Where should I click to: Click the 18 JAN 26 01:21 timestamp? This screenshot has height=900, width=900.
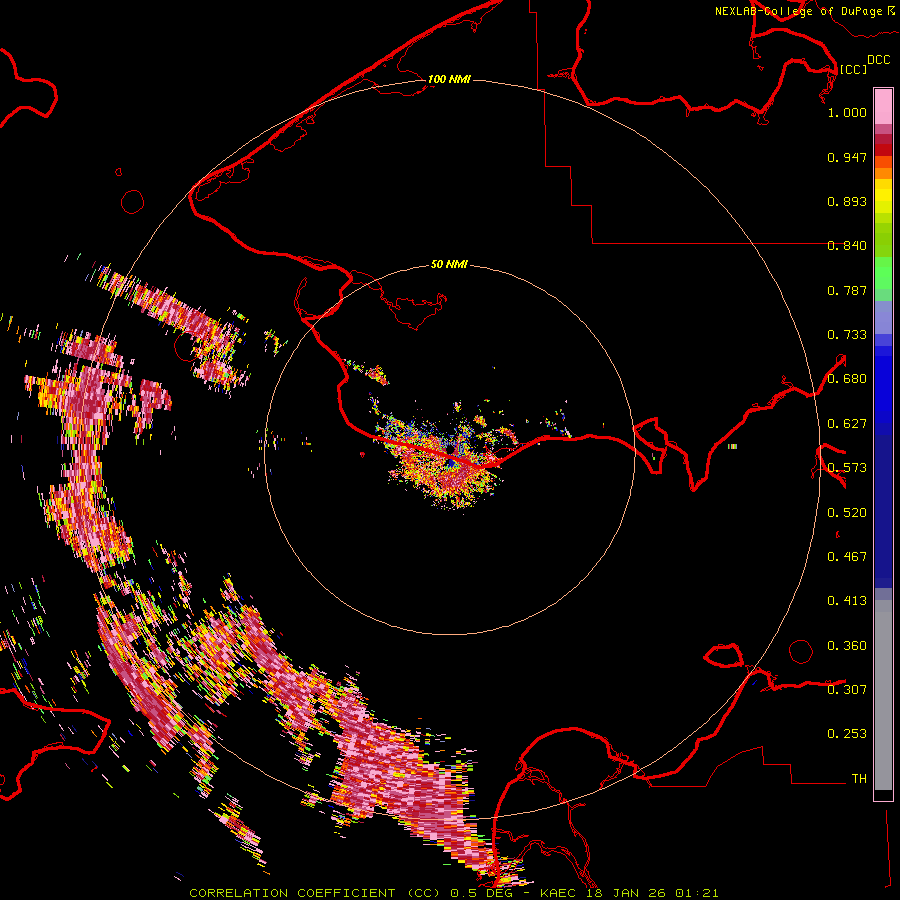651,893
